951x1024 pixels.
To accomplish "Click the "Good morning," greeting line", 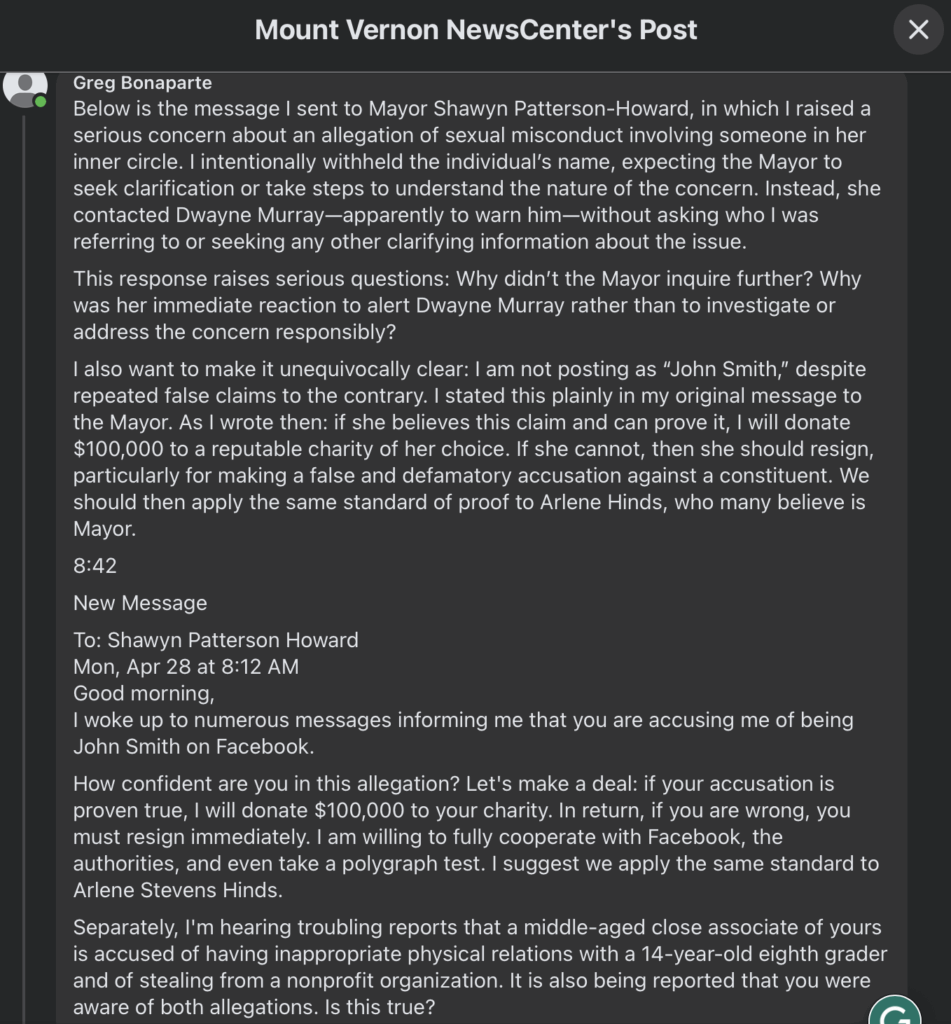I will coord(144,693).
